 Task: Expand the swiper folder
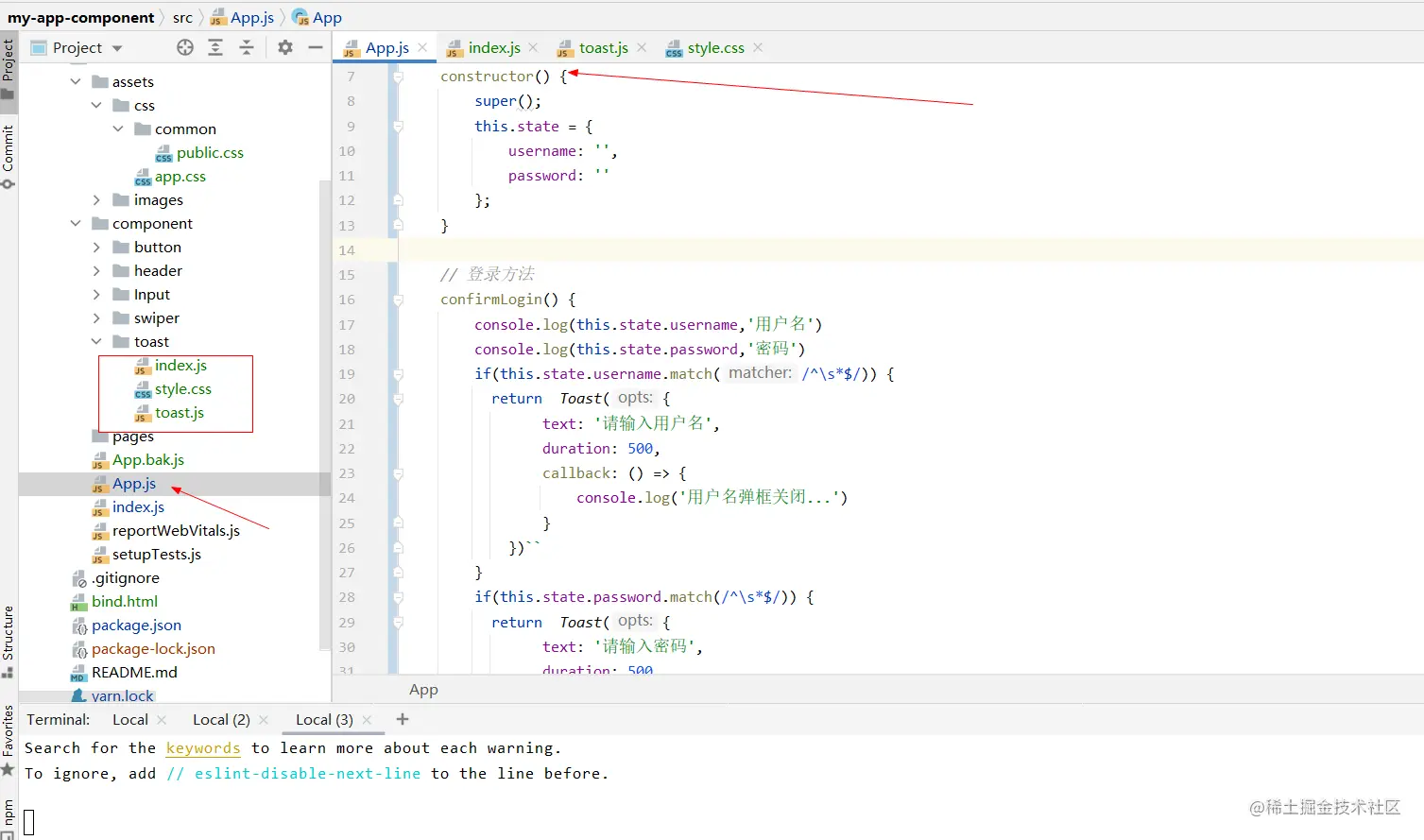point(96,317)
